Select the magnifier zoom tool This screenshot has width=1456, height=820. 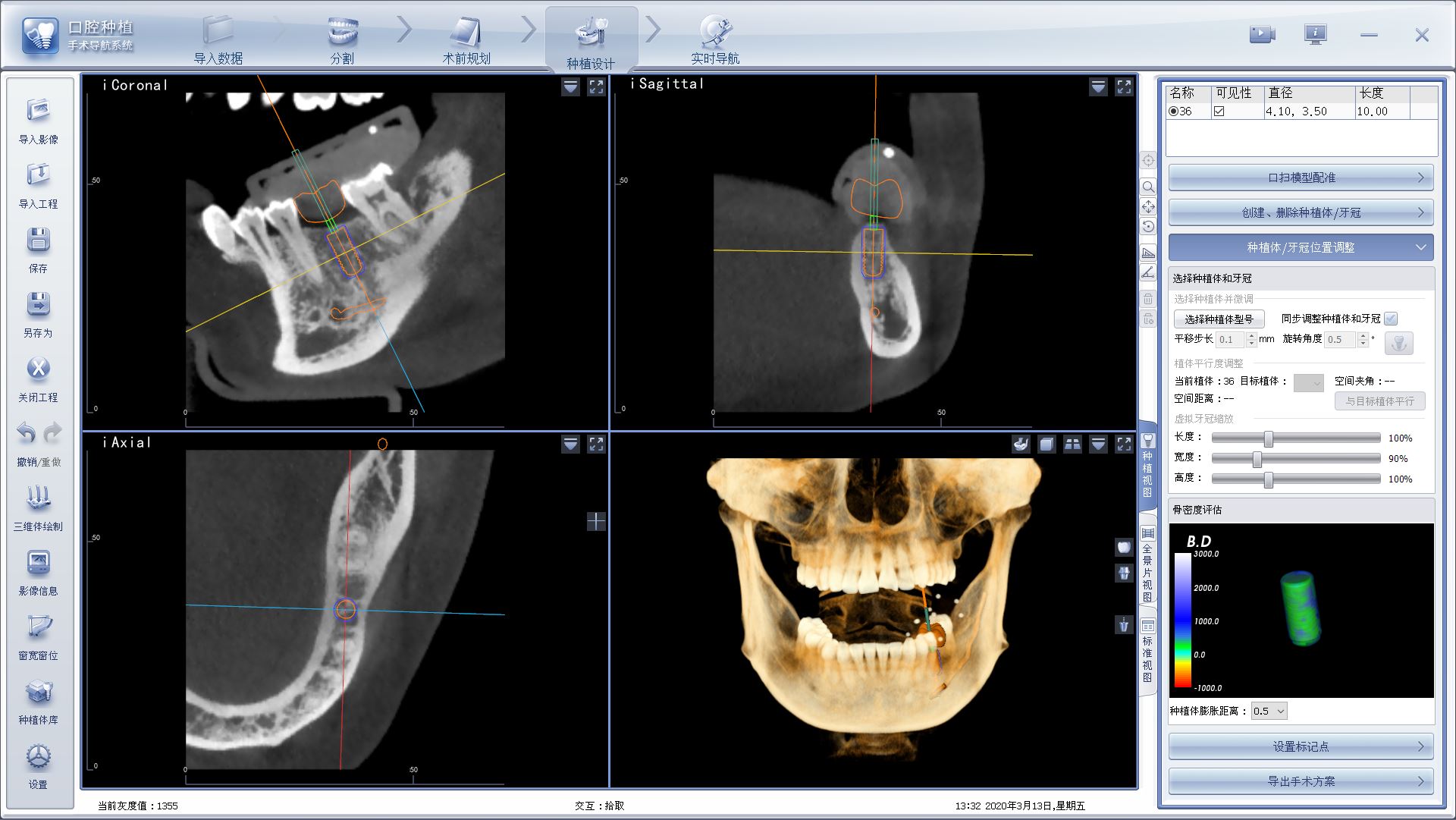(1148, 187)
